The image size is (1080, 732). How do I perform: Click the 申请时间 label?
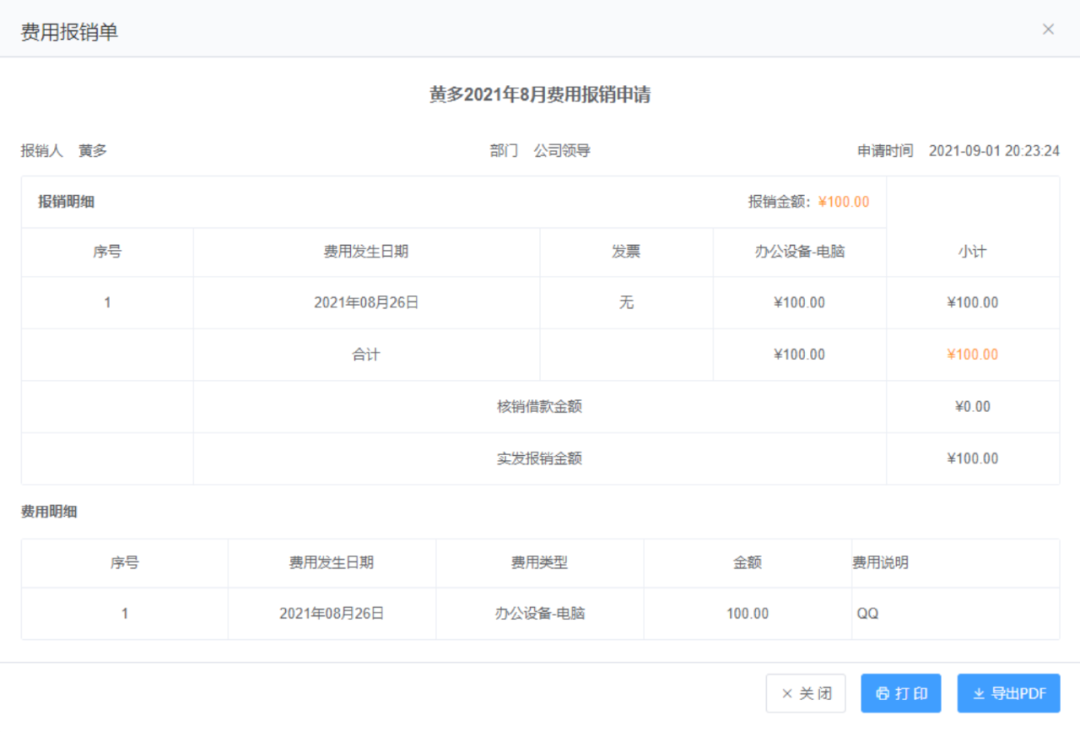885,151
